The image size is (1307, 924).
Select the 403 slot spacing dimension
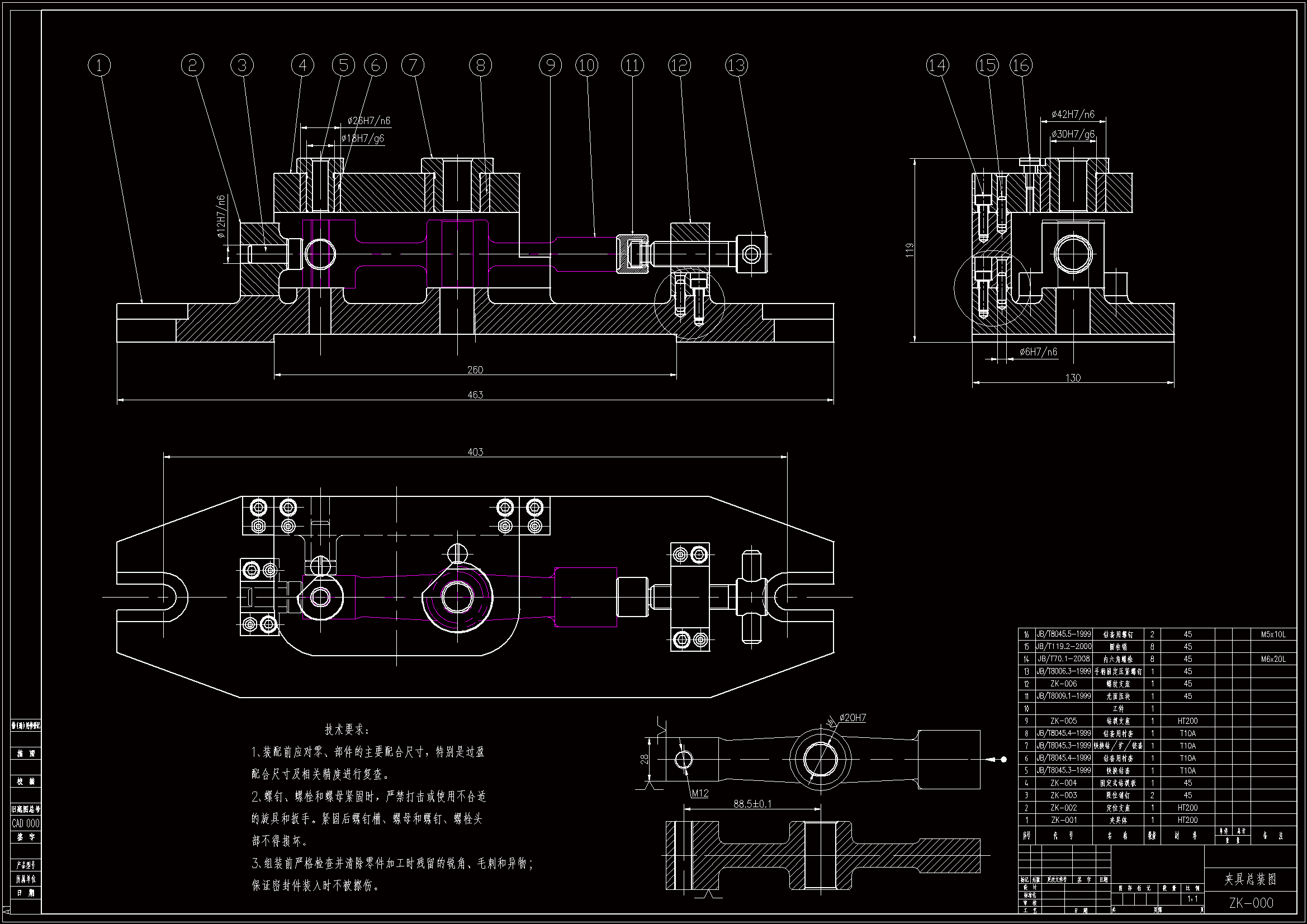(x=475, y=452)
